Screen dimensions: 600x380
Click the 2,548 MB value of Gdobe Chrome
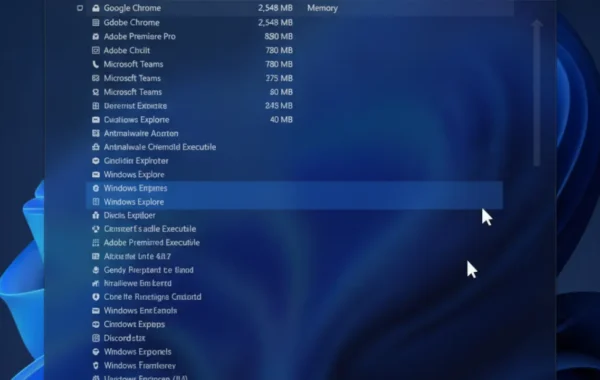(275, 23)
